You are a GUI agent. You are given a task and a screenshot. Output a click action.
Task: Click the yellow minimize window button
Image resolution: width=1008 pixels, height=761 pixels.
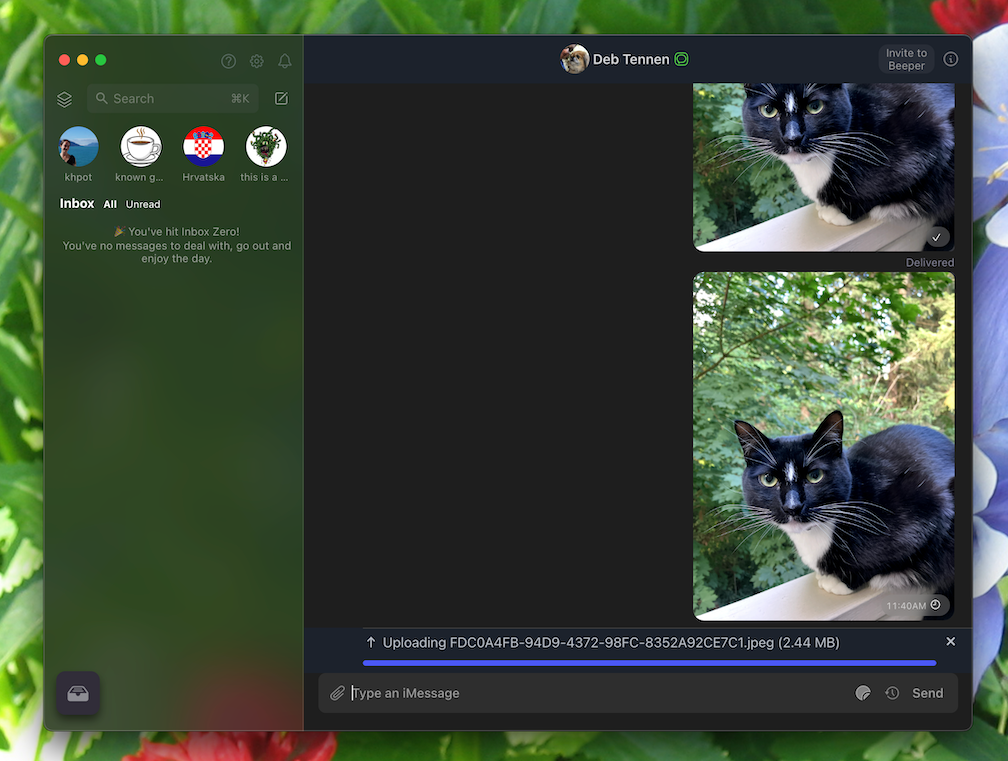(82, 60)
